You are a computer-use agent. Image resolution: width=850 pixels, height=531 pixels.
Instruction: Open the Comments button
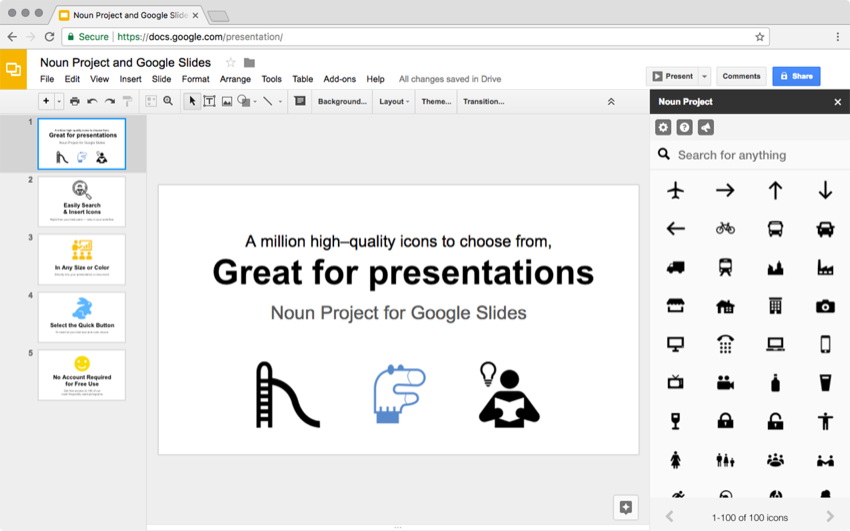click(x=741, y=76)
